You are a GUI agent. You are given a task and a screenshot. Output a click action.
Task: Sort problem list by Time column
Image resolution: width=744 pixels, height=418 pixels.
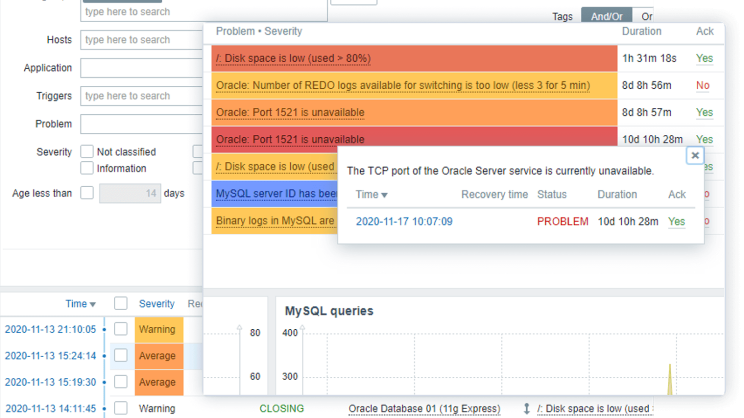click(80, 304)
